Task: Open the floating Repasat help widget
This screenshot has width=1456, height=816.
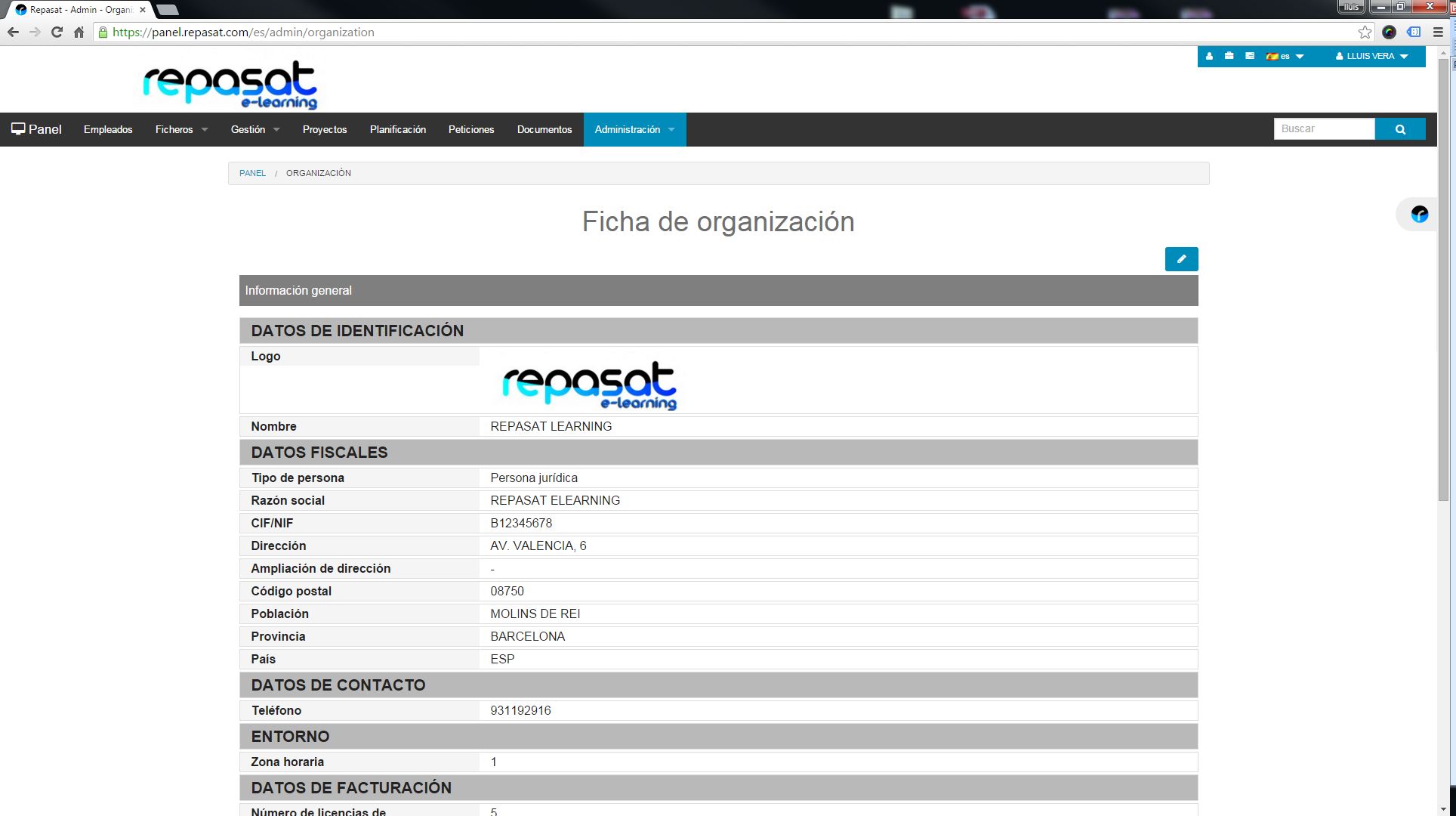Action: [1419, 215]
